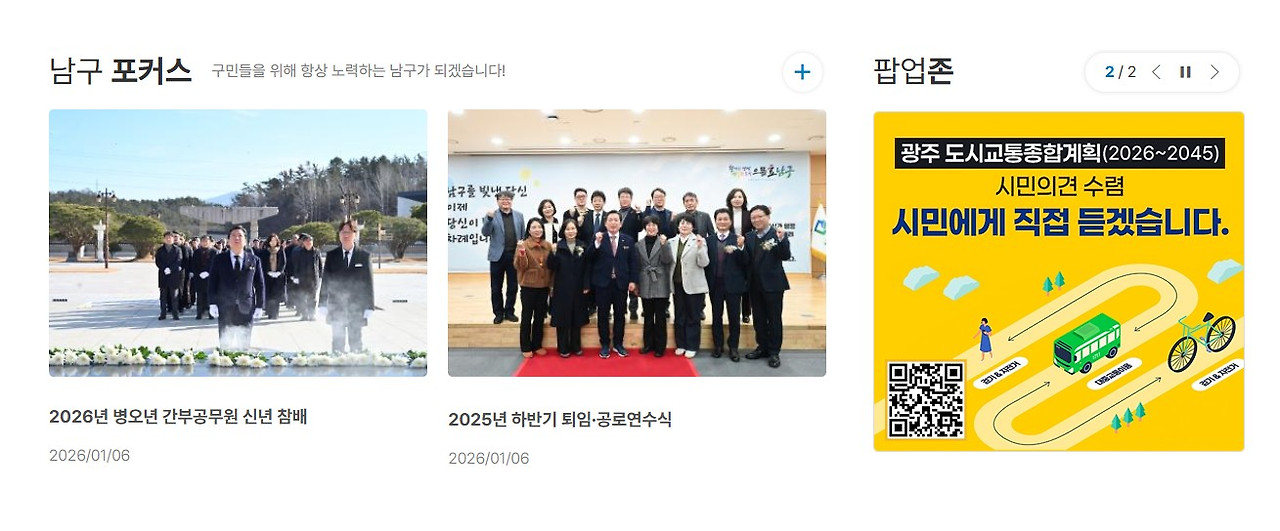1280x531 pixels.
Task: Open article 2026년 병오년 간부공무원 신년 참배
Action: click(178, 417)
